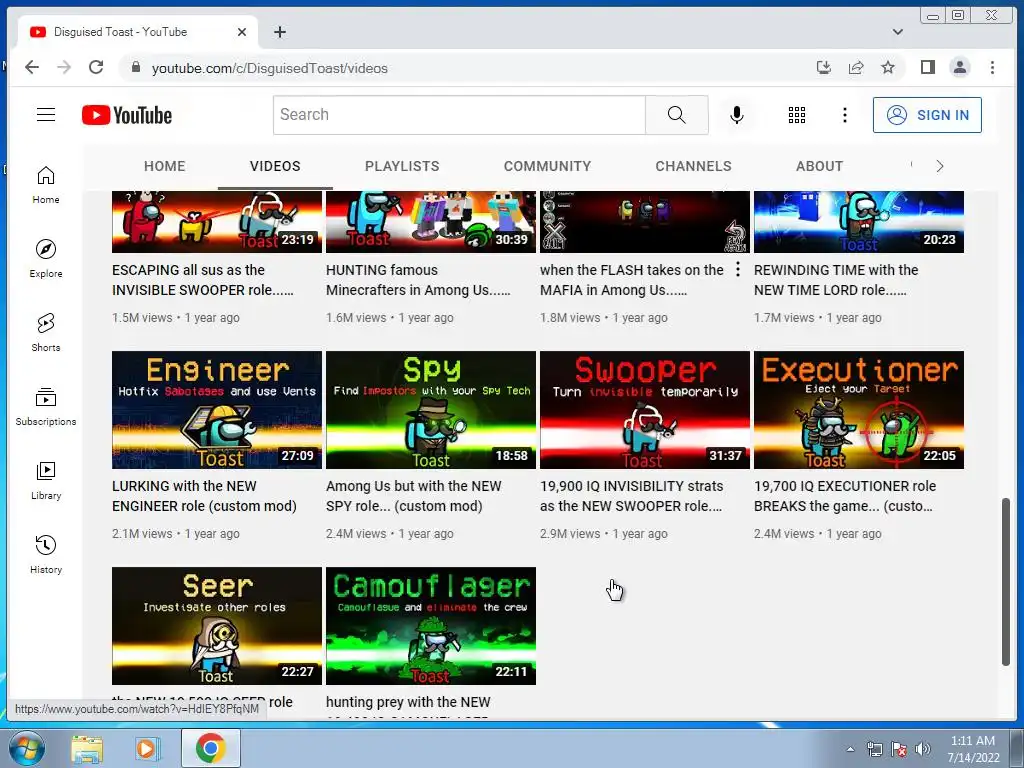Open 'LURKING with the NEW ENGINEER role' title
Image resolution: width=1024 pixels, height=768 pixels.
coord(204,496)
